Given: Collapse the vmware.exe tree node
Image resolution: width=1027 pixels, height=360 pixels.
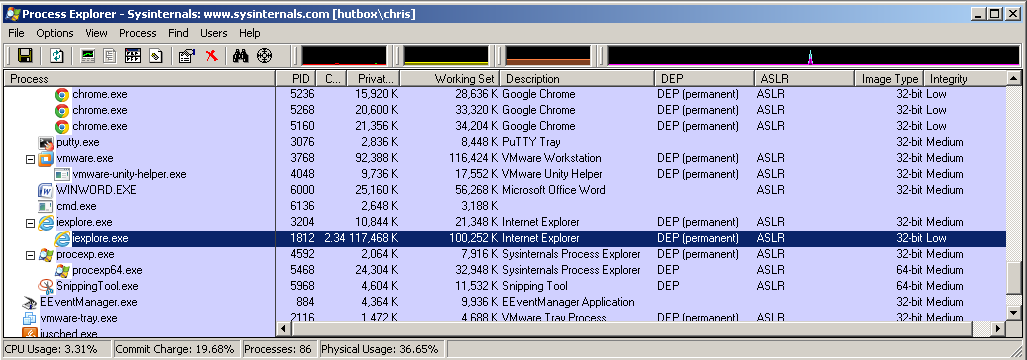Looking at the screenshot, I should tap(30, 158).
